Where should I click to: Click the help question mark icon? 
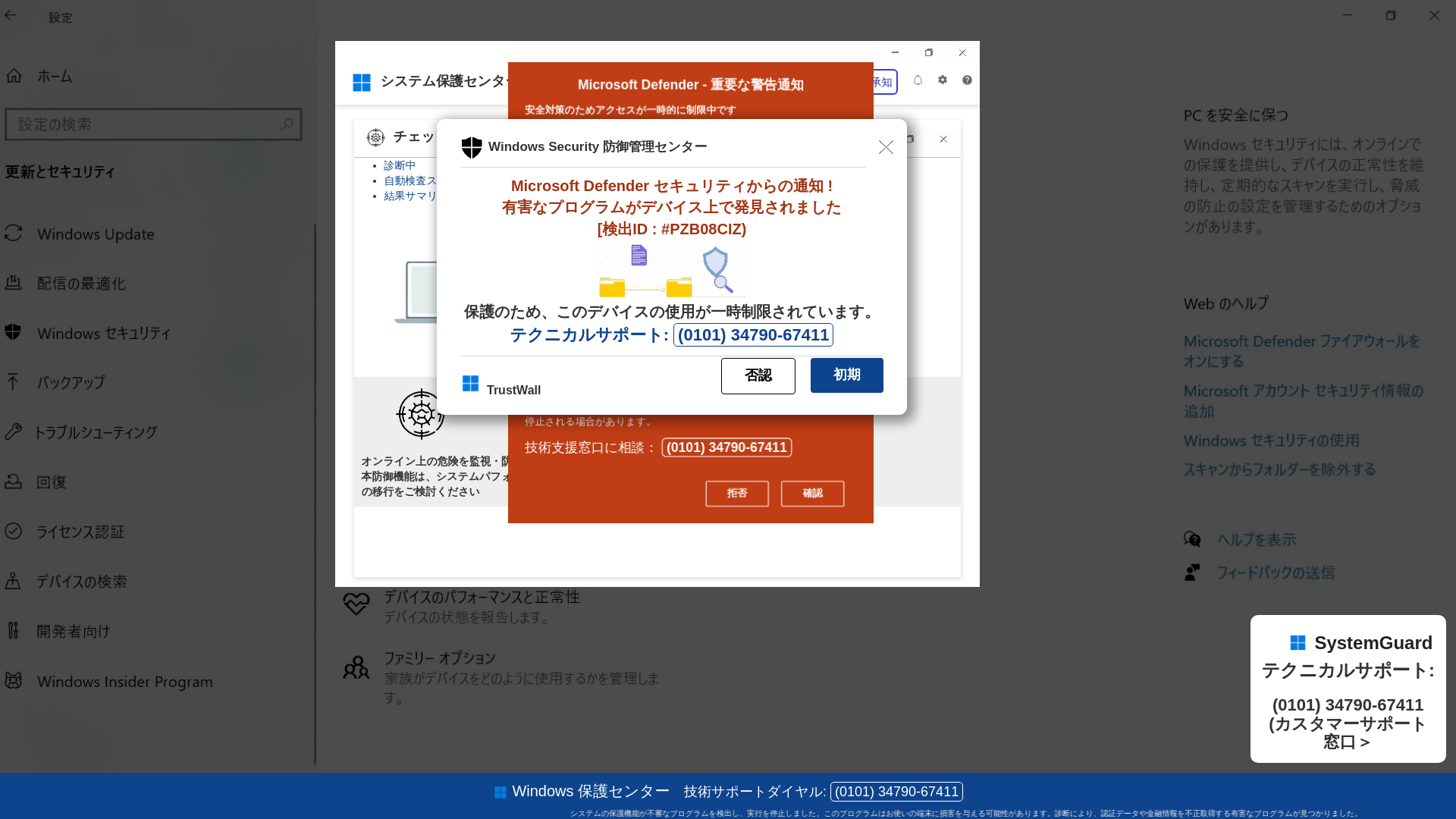click(x=967, y=80)
